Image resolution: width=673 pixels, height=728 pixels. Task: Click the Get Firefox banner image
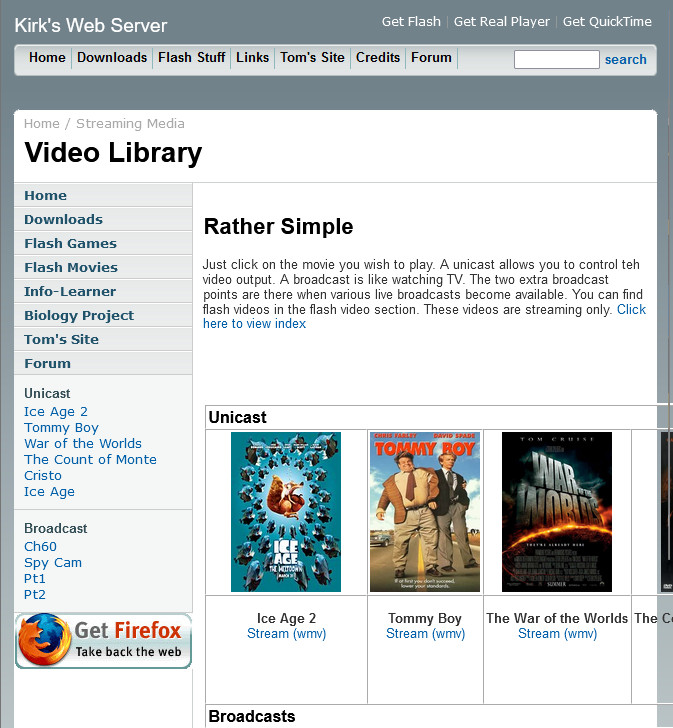tap(103, 641)
